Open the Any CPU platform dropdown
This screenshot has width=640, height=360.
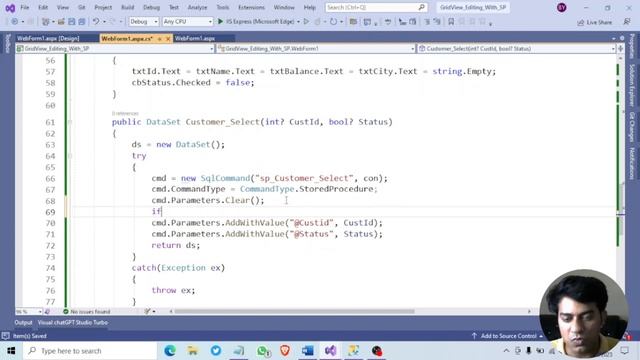click(x=187, y=22)
